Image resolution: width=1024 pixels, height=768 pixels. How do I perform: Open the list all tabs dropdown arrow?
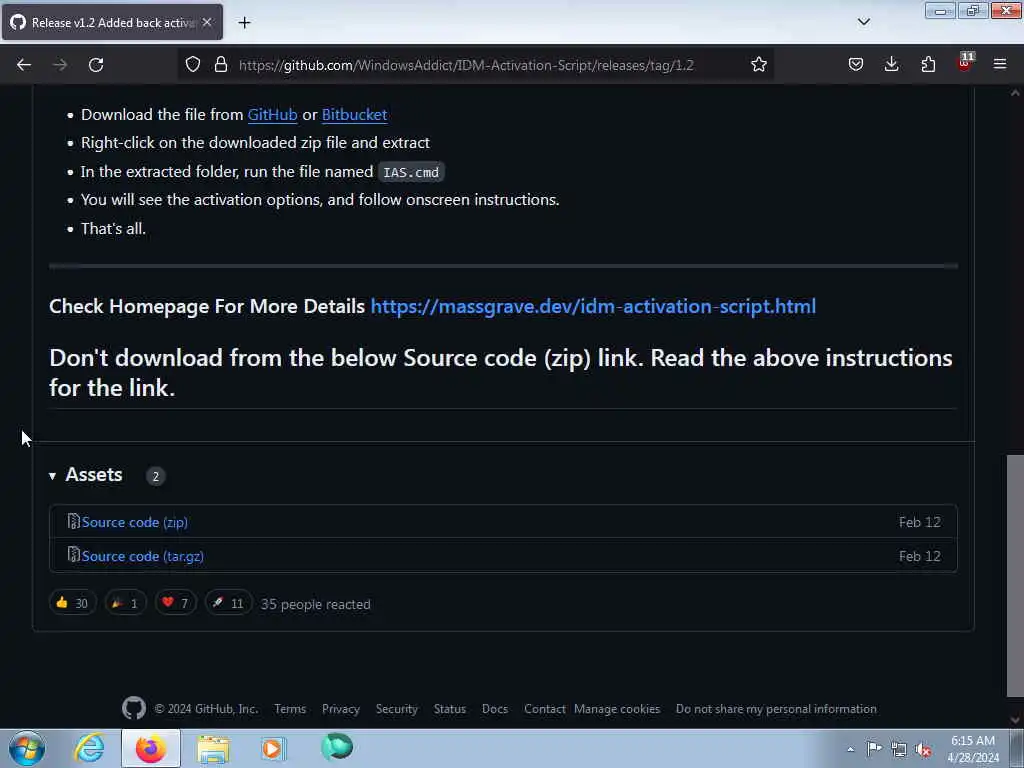point(863,22)
